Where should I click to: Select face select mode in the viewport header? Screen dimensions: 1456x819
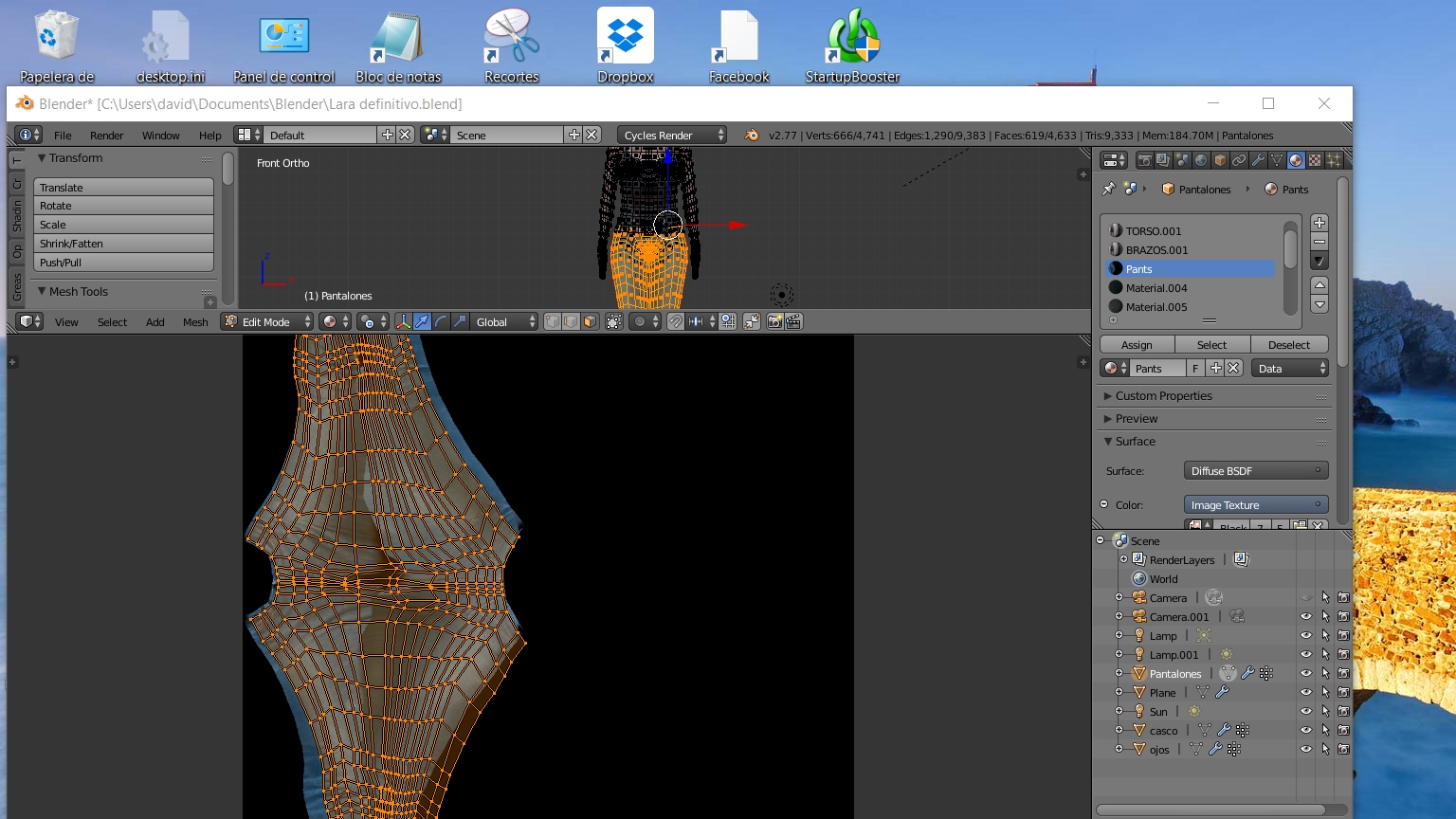coord(590,322)
